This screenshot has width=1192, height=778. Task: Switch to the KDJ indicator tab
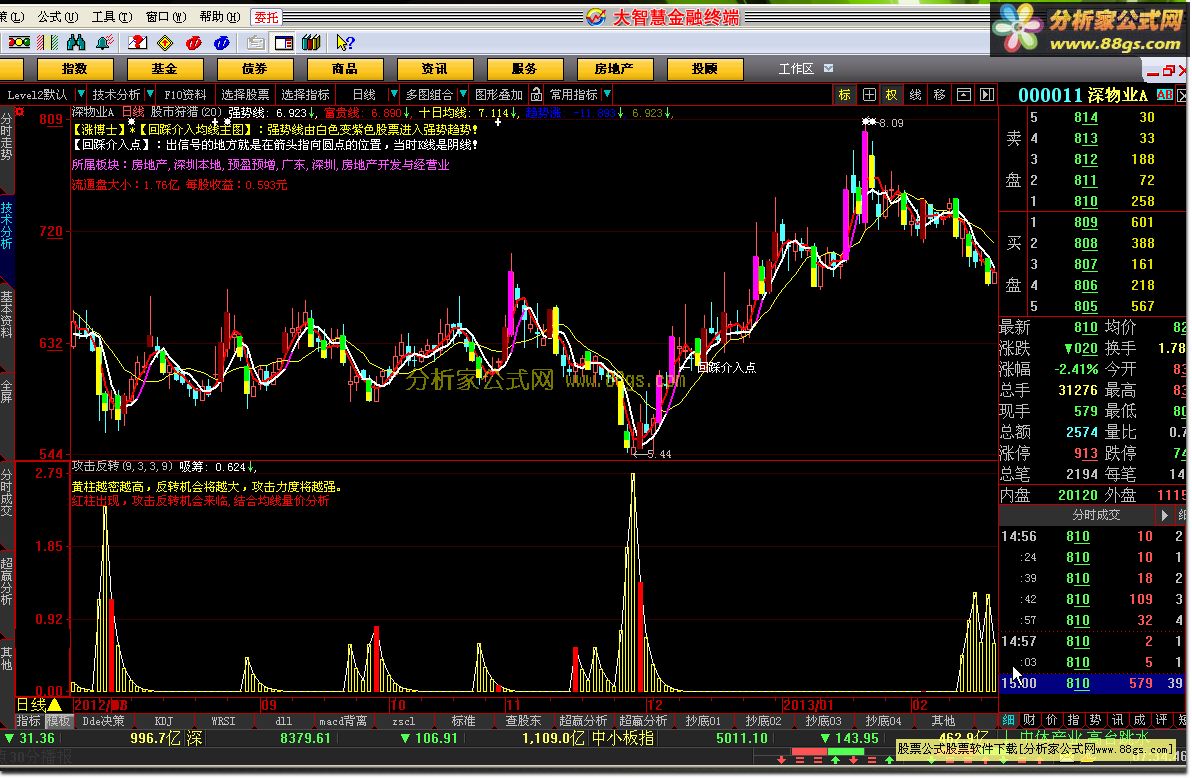coord(163,720)
